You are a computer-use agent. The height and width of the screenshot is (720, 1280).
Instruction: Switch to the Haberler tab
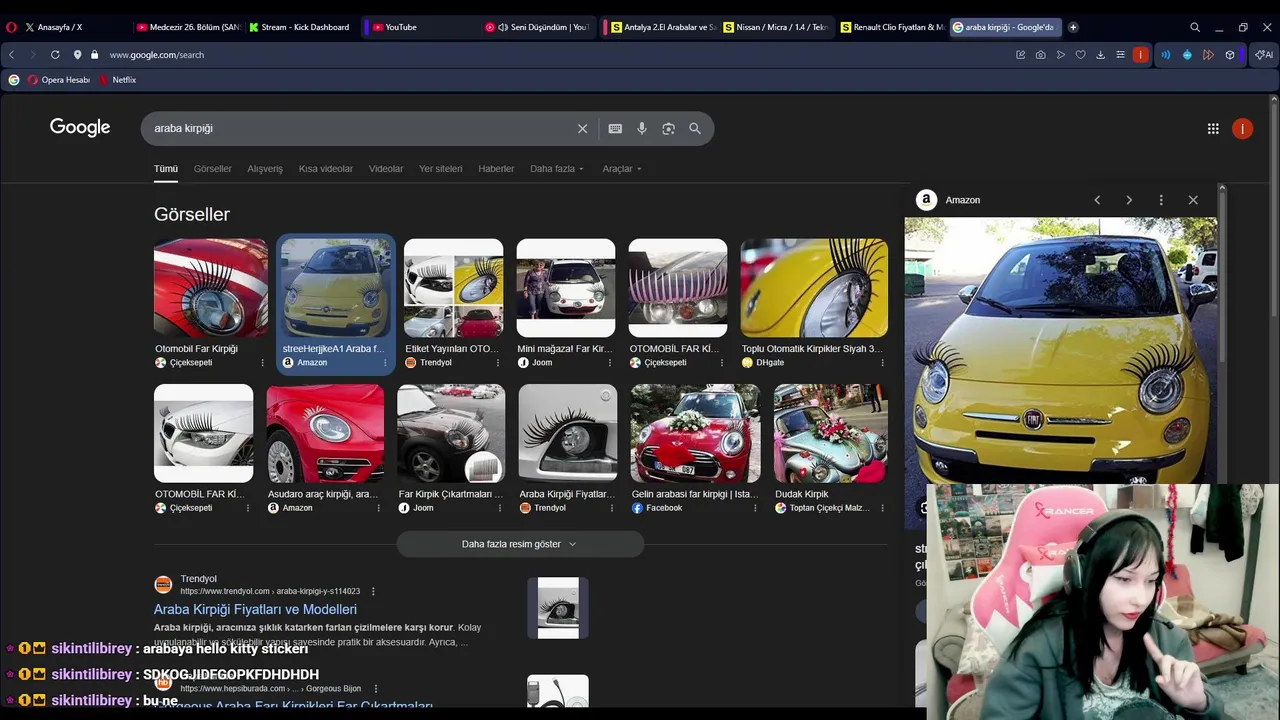496,169
